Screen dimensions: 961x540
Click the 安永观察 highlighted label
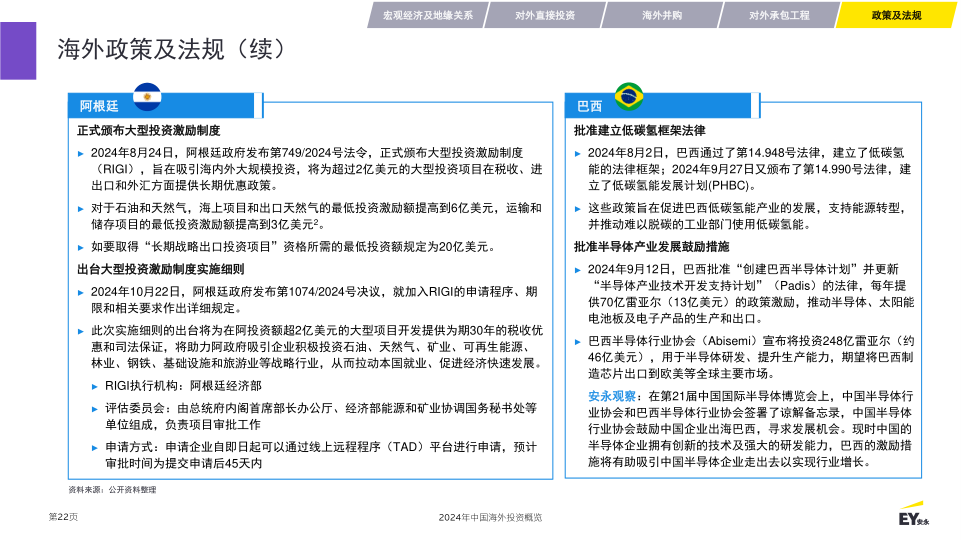point(612,396)
